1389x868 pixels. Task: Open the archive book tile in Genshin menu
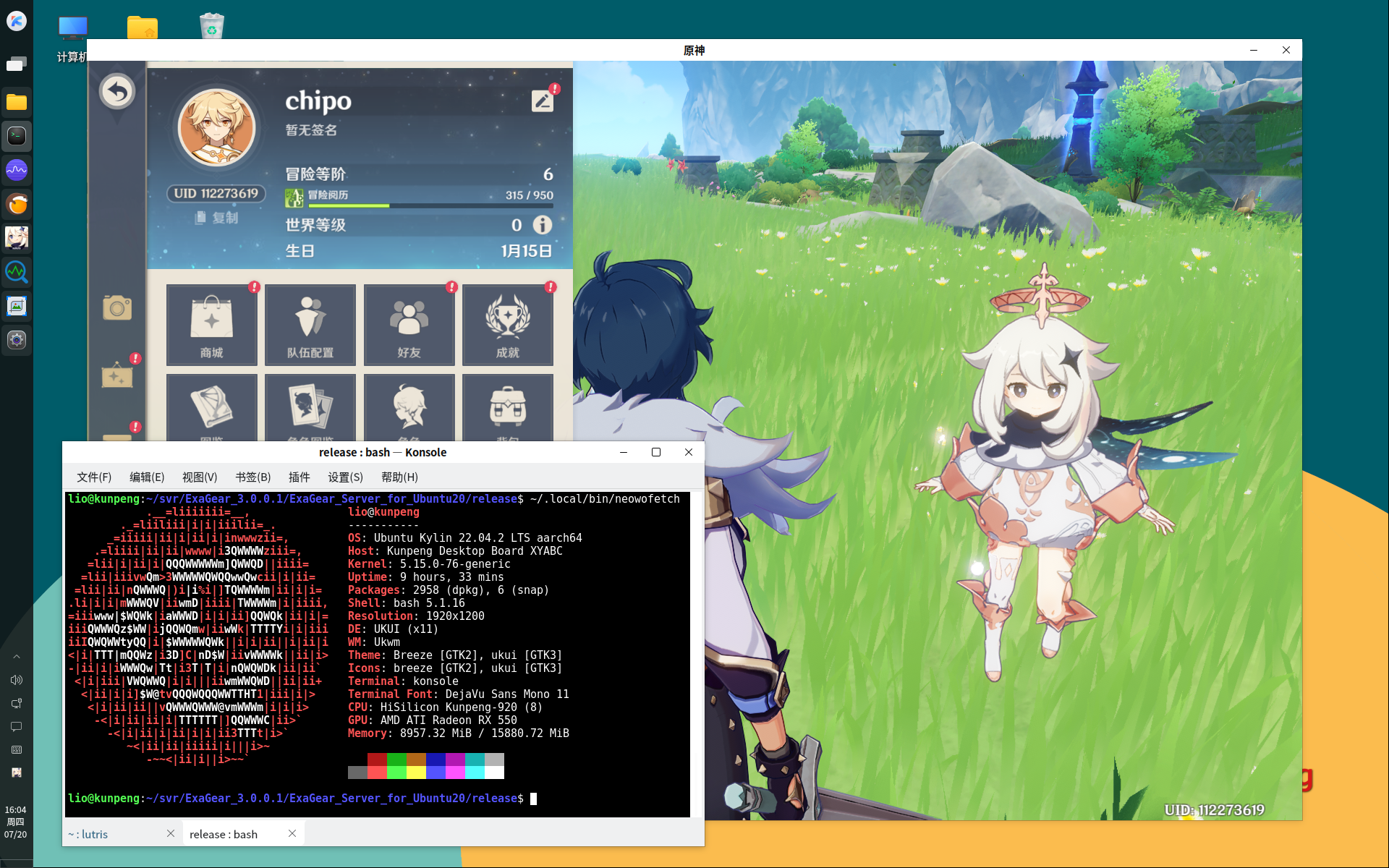[211, 408]
